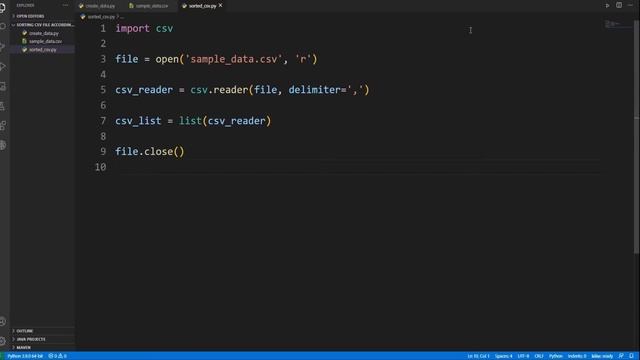This screenshot has width=640, height=360.
Task: Click the 'import' keyword on line 1
Action: pos(132,28)
